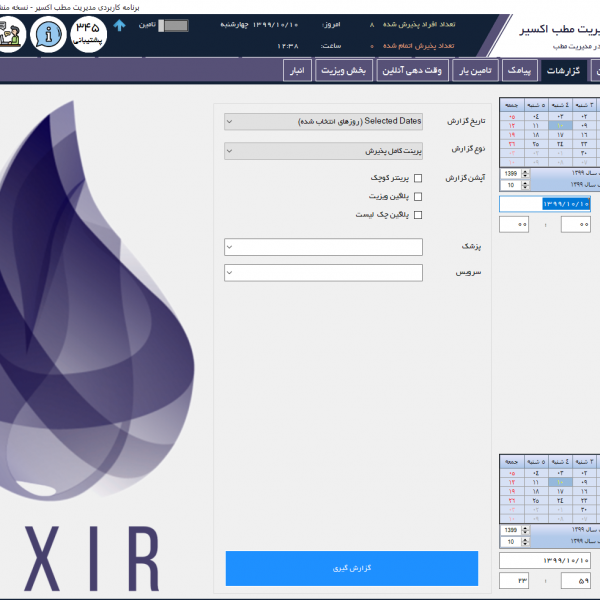Tick the پلاگین چک لیست checkbox

click(x=418, y=214)
